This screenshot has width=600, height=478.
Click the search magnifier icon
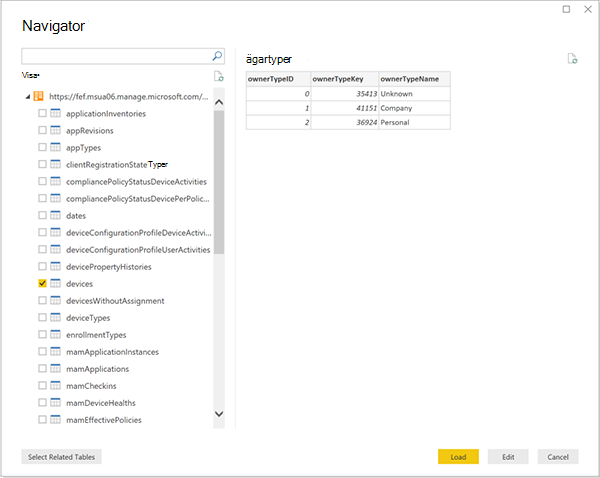coord(217,56)
